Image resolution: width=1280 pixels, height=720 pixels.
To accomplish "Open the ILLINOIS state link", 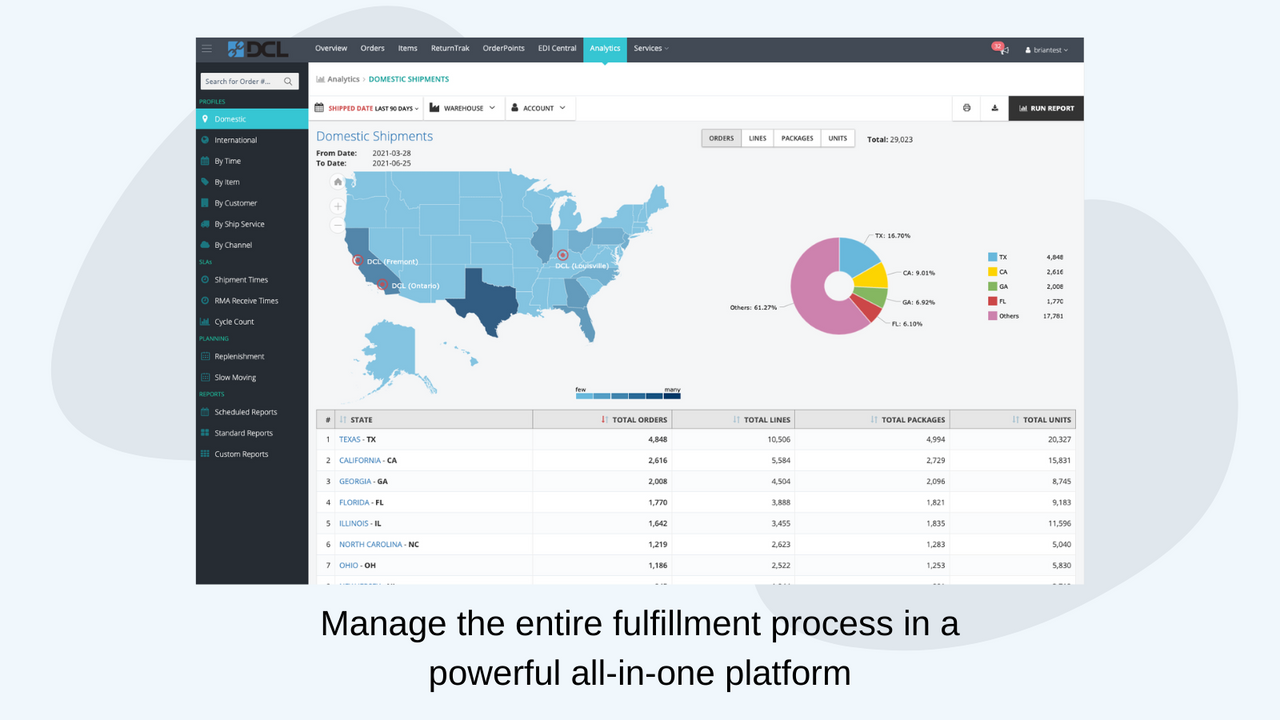I will pyautogui.click(x=354, y=523).
